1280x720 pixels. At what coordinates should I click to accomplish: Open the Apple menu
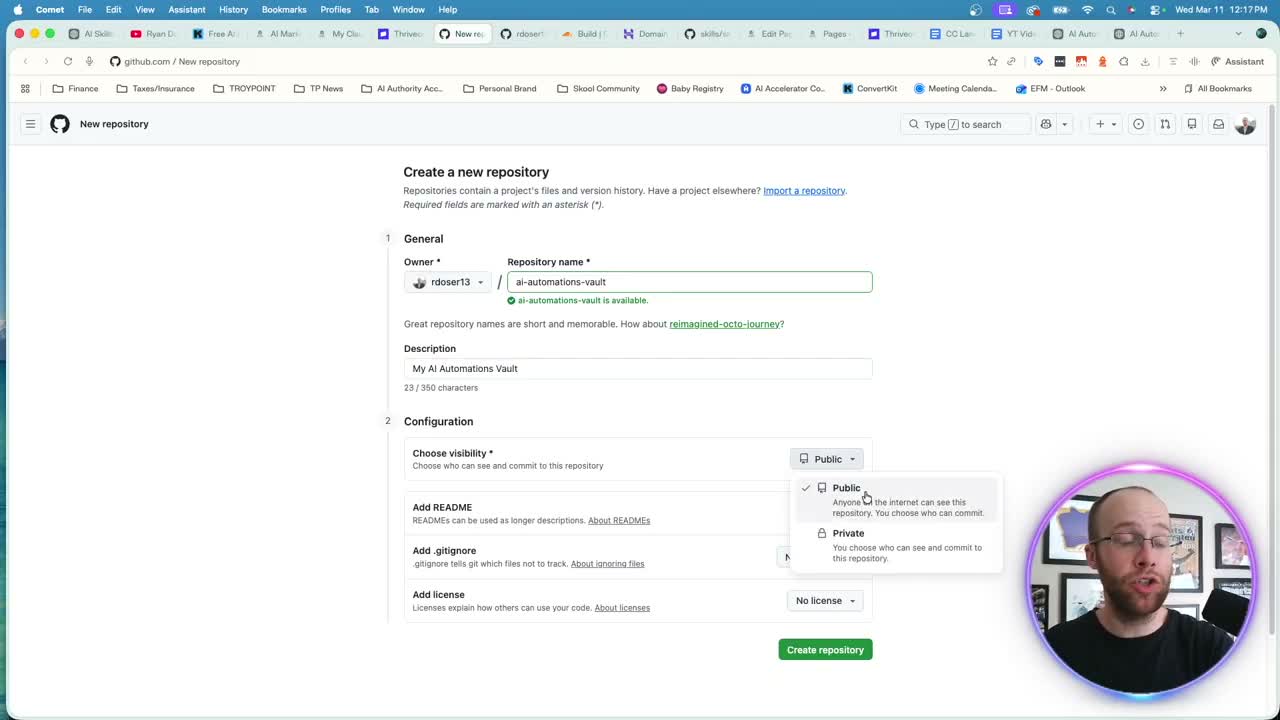pos(17,9)
